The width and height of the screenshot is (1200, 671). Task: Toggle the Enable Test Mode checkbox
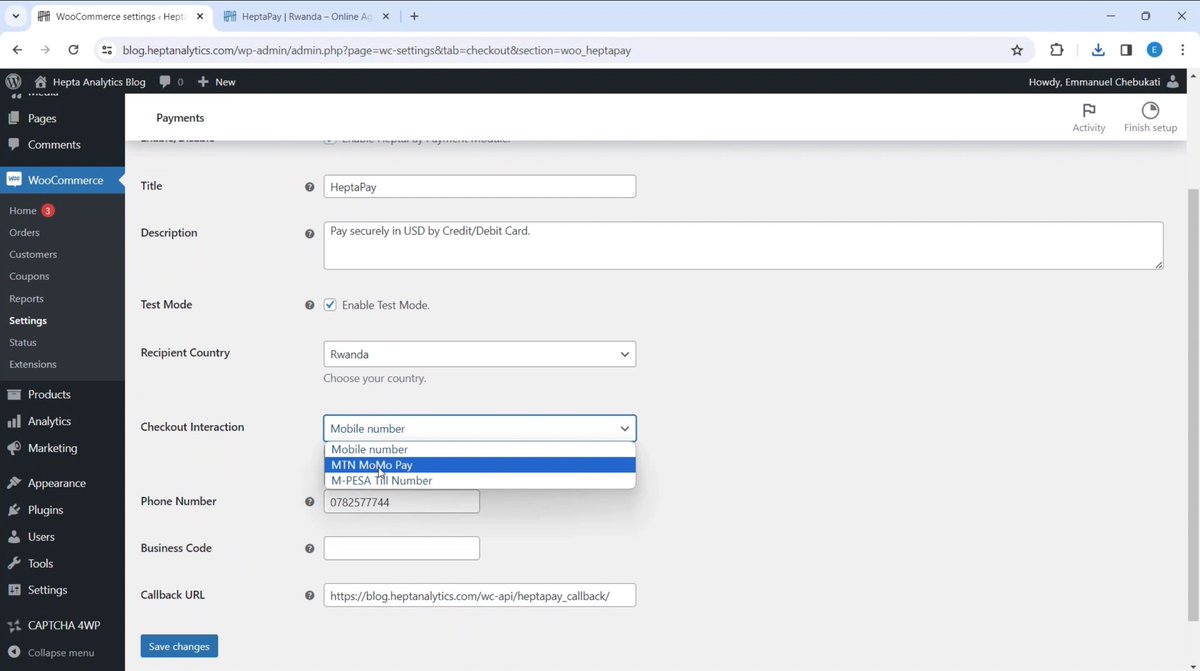pos(330,305)
